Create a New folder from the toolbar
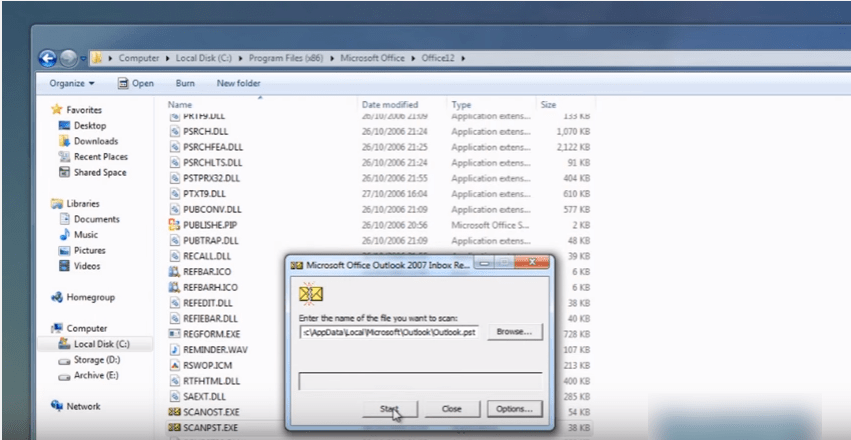The image size is (851, 440). point(238,84)
